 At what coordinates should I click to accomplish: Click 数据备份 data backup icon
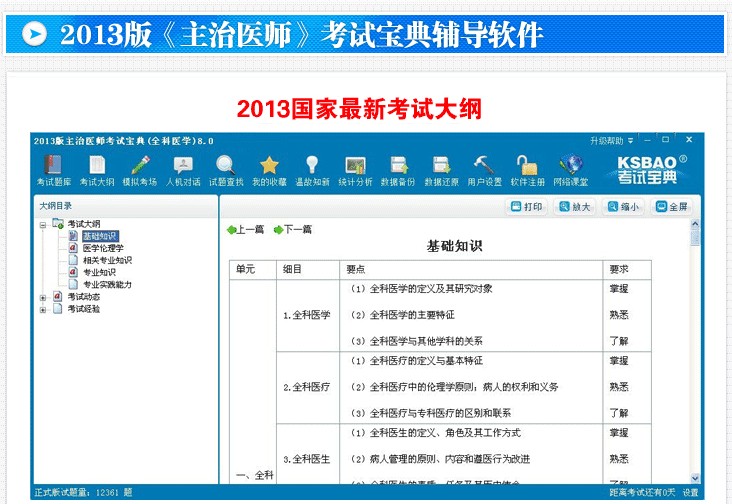398,171
